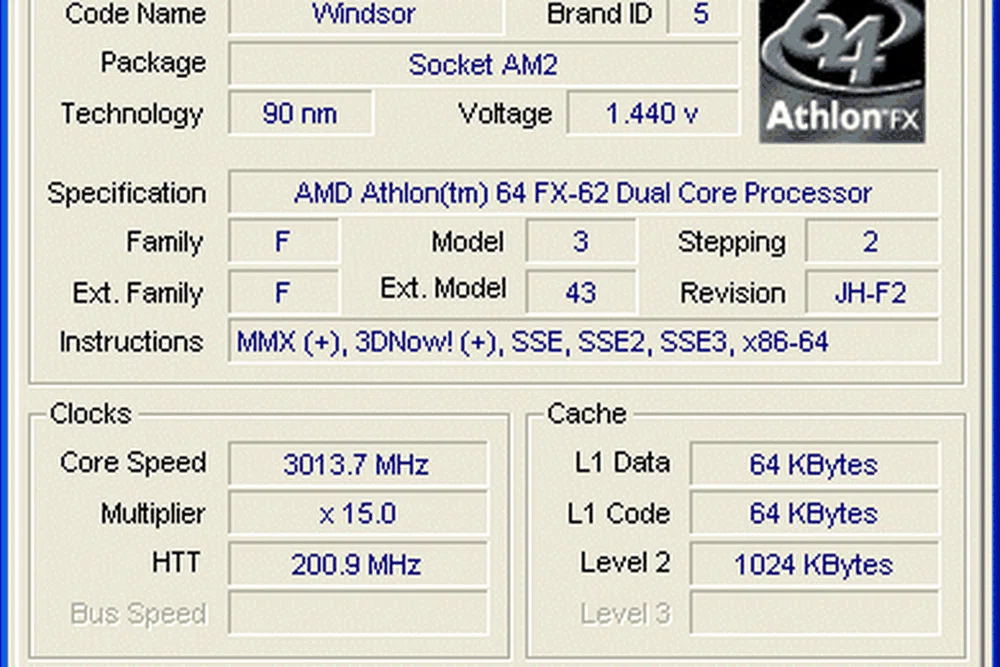The image size is (1000, 667).
Task: Click the Package field showing Socket AM2
Action: point(483,65)
